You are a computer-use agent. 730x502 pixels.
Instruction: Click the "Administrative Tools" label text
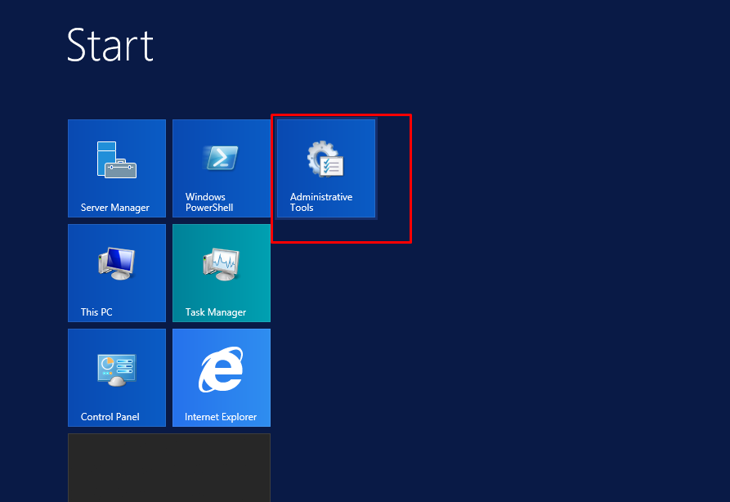tap(320, 203)
